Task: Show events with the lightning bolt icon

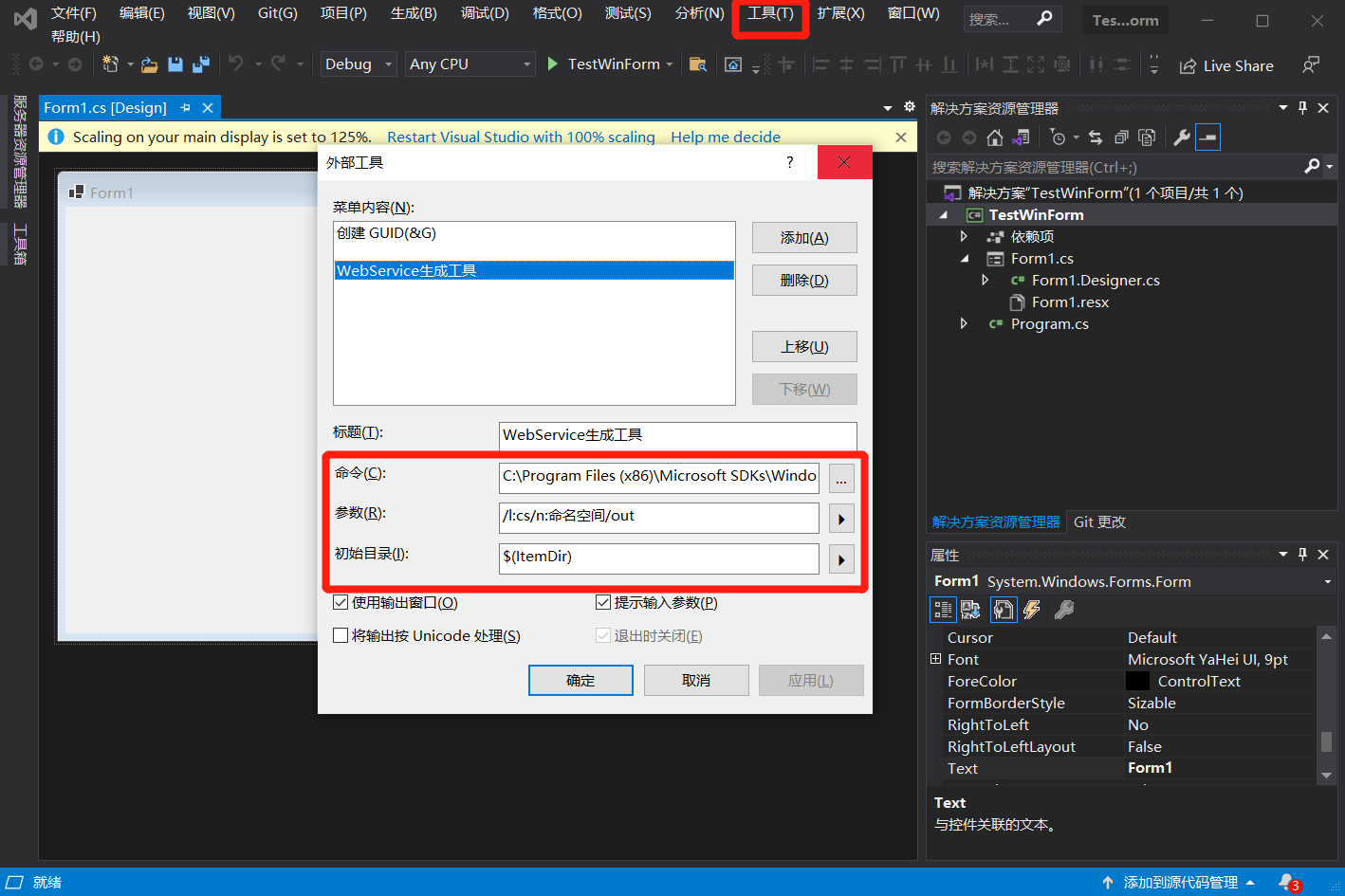Action: tap(1032, 610)
